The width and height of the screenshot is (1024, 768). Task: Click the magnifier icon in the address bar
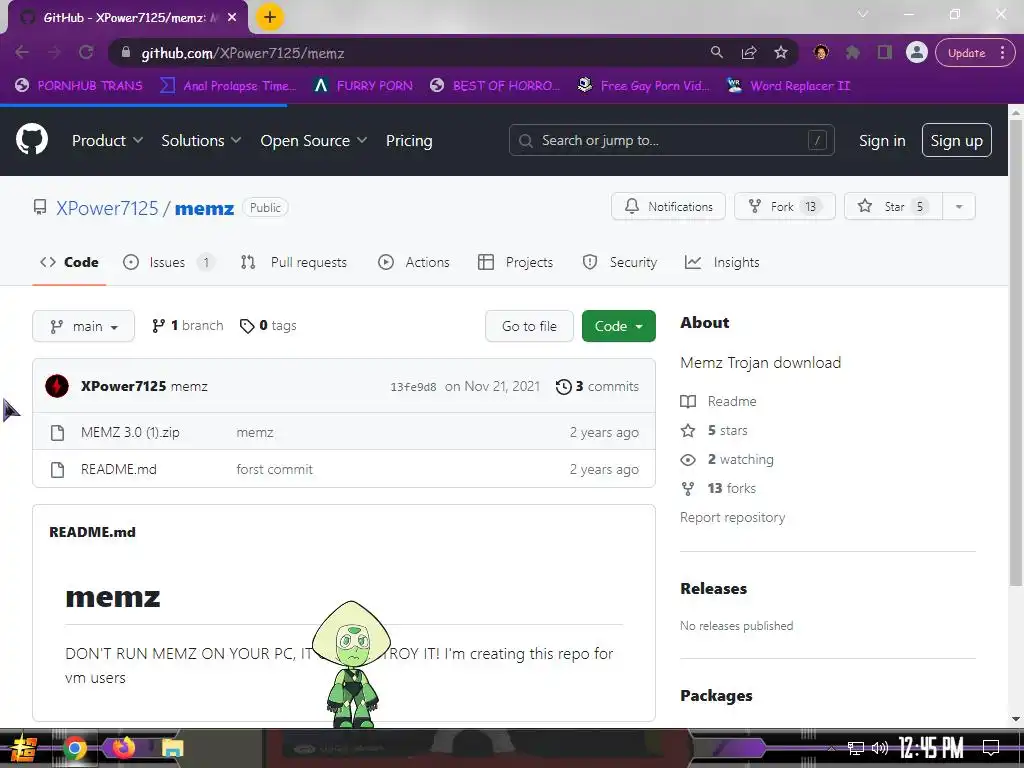(x=716, y=52)
